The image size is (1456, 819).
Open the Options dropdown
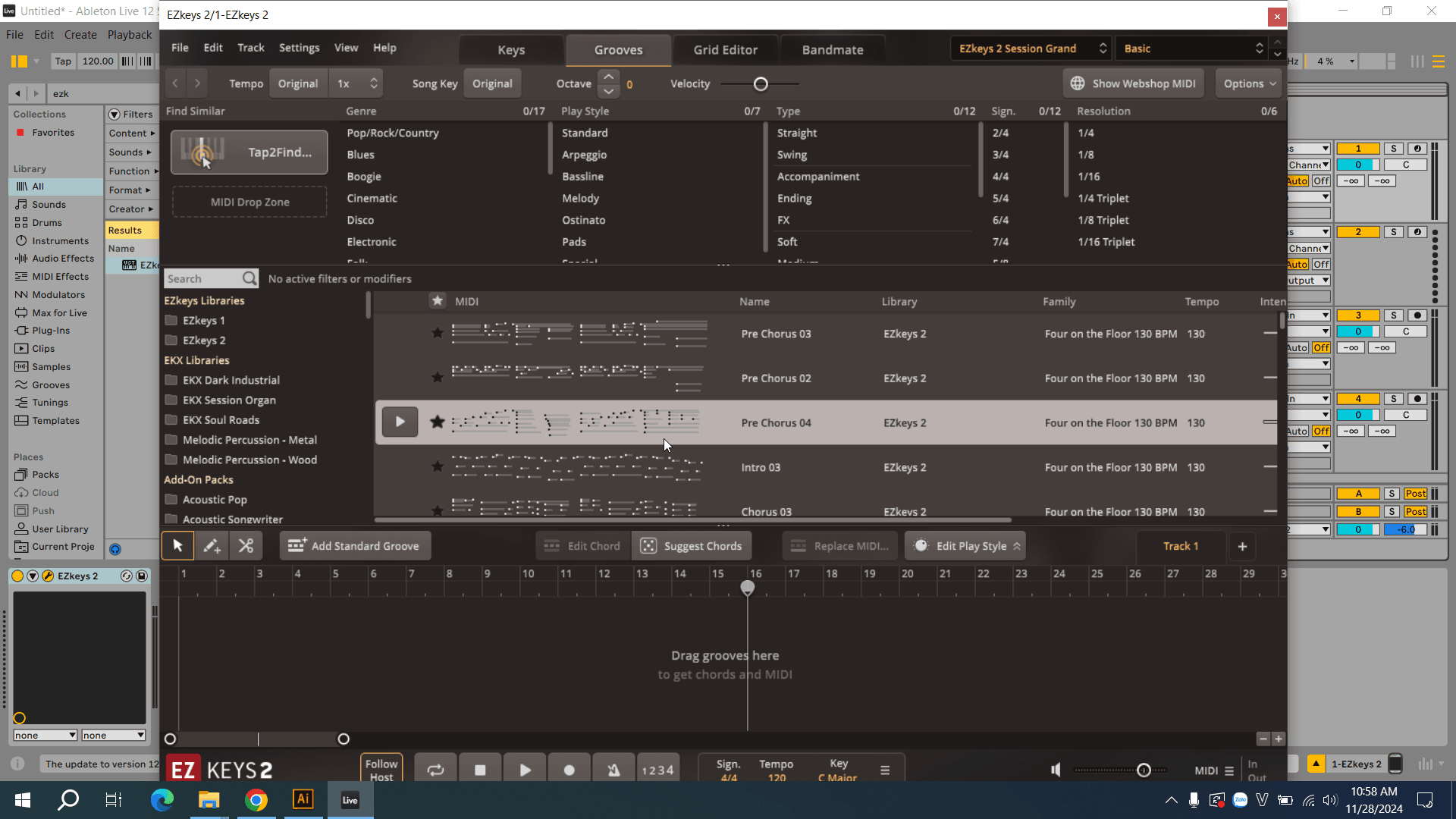1247,83
